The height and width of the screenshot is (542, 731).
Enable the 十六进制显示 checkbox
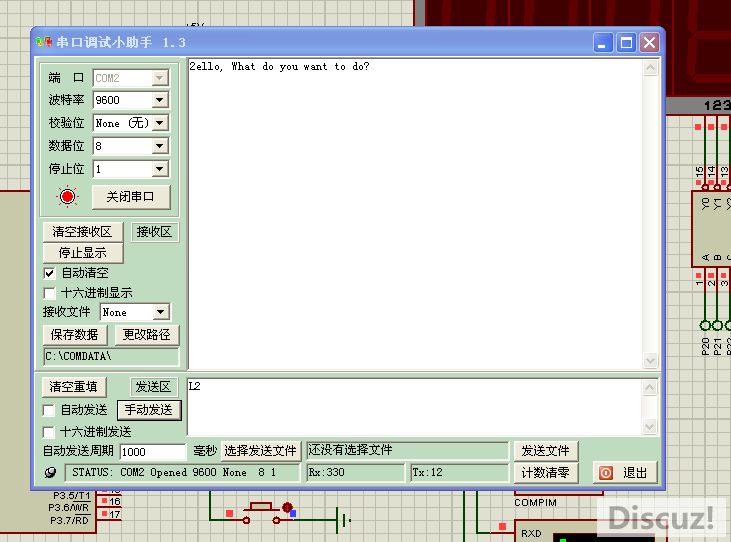pyautogui.click(x=49, y=293)
